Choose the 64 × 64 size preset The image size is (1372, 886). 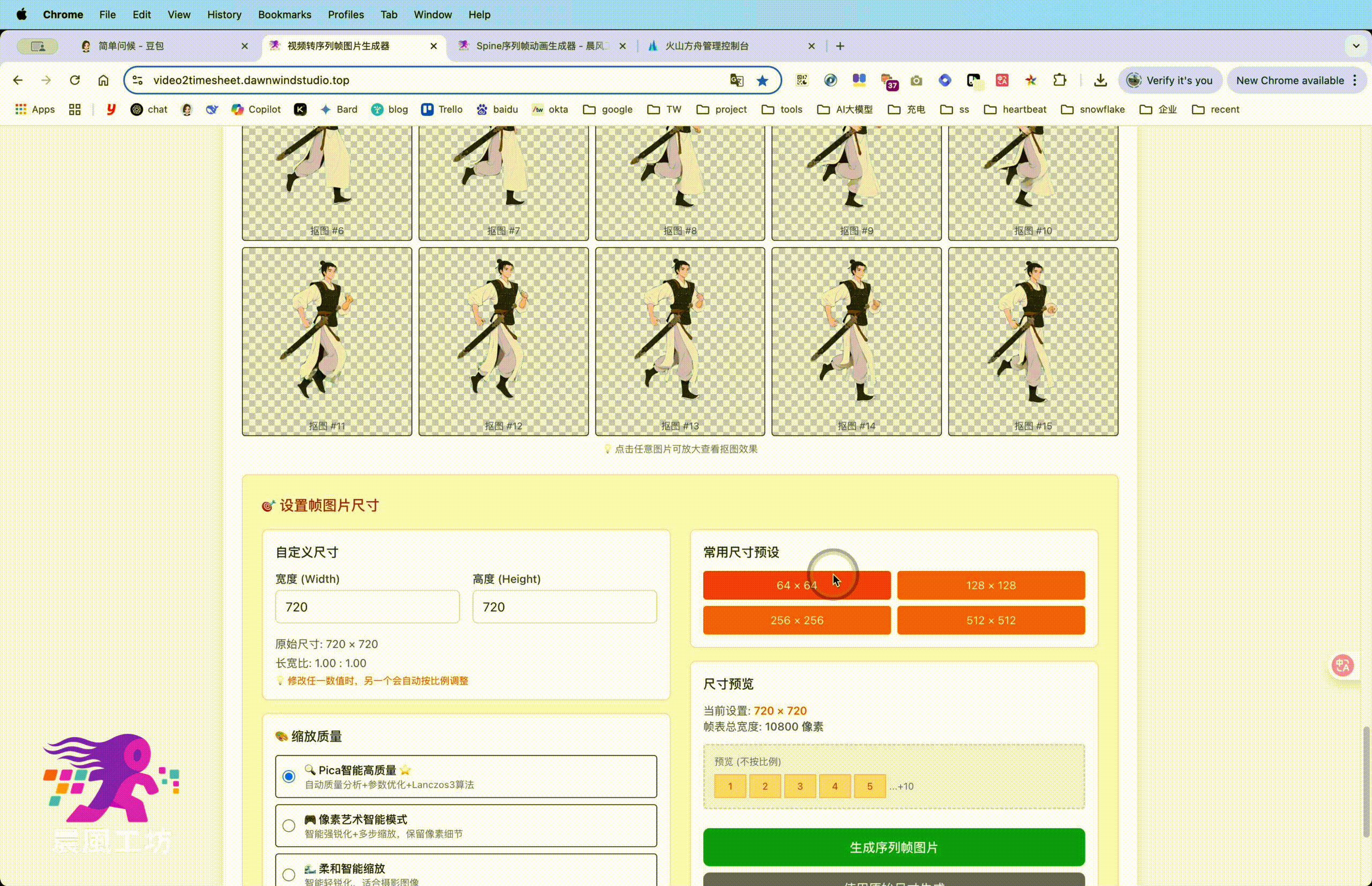(x=796, y=585)
